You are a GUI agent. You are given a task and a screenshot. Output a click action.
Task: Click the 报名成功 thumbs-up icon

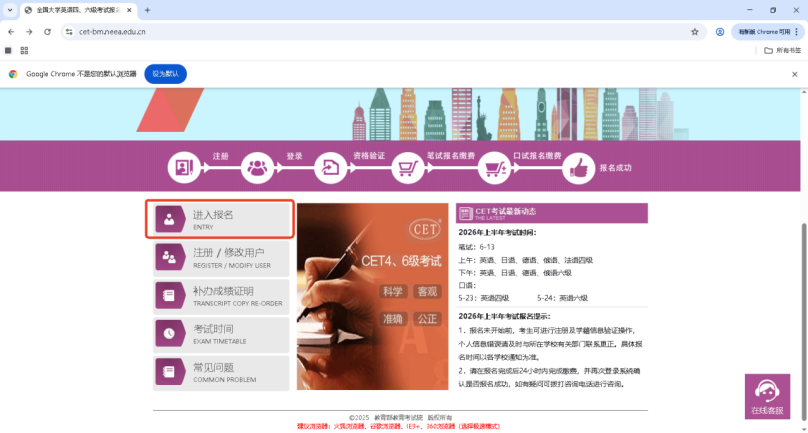[x=577, y=166]
